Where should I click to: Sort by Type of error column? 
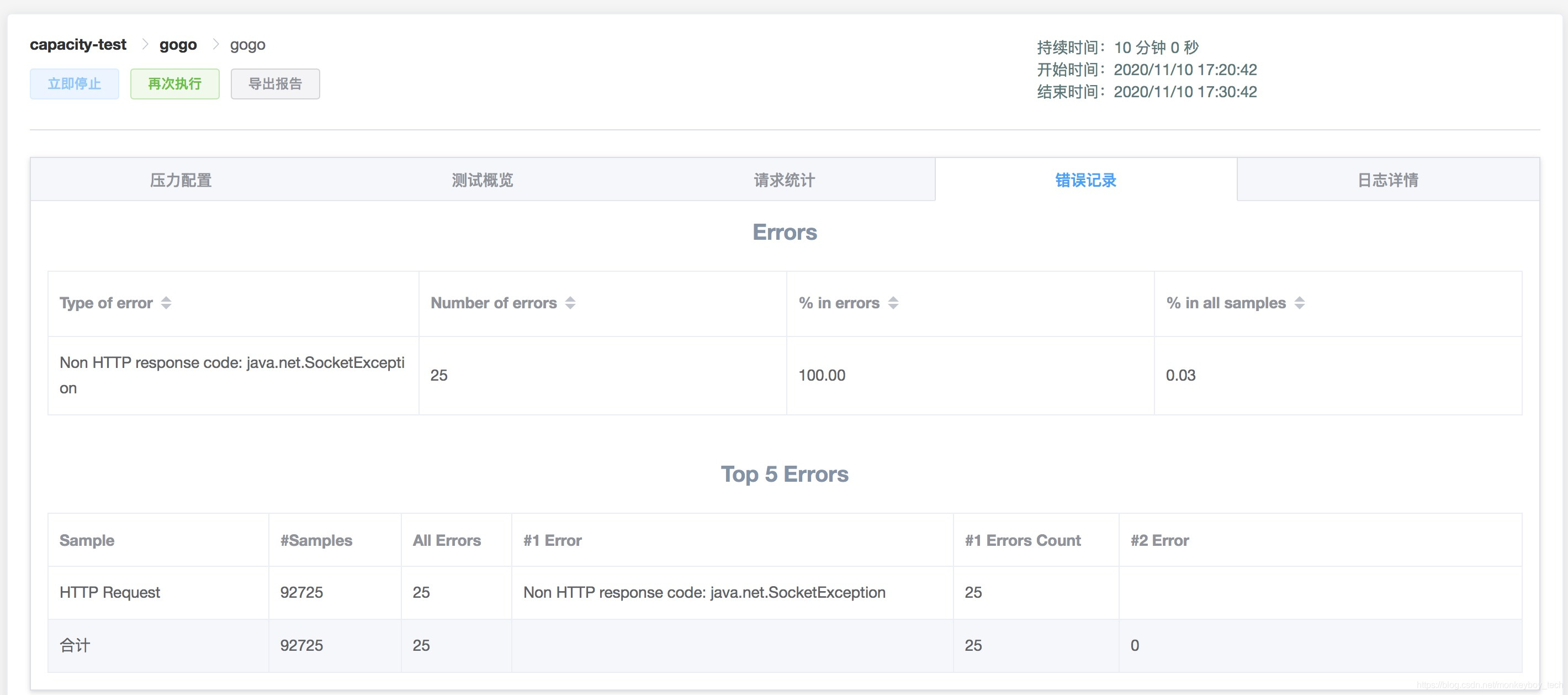(x=166, y=303)
